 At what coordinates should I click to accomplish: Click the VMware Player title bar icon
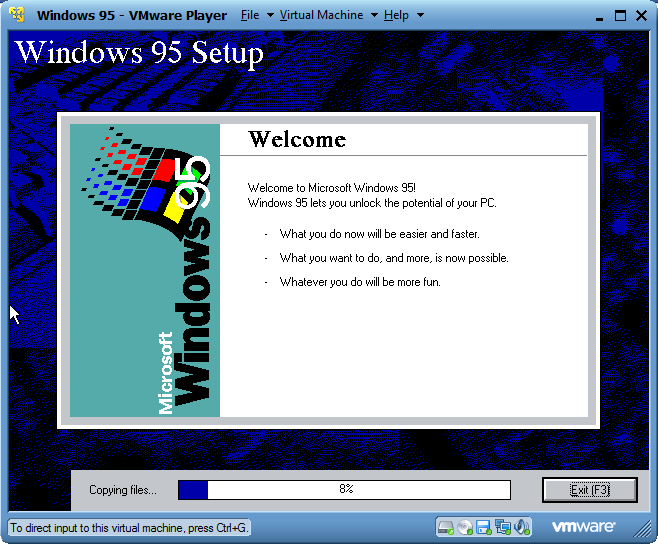pos(17,15)
